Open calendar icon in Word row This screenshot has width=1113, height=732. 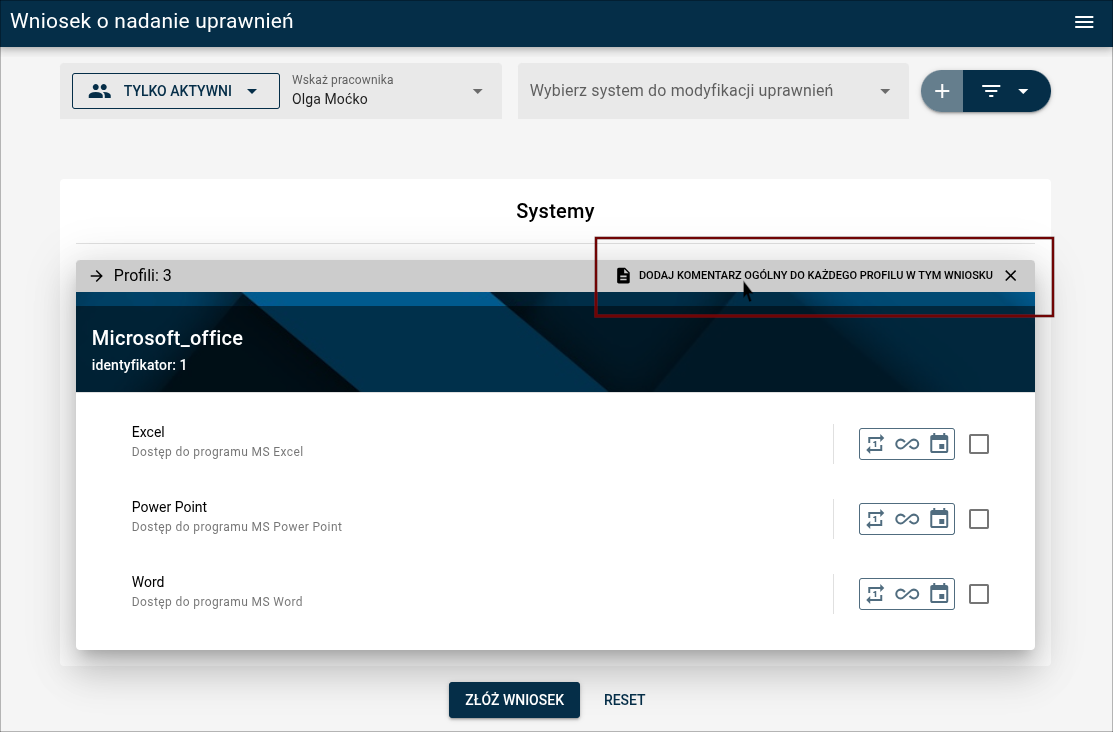[939, 594]
